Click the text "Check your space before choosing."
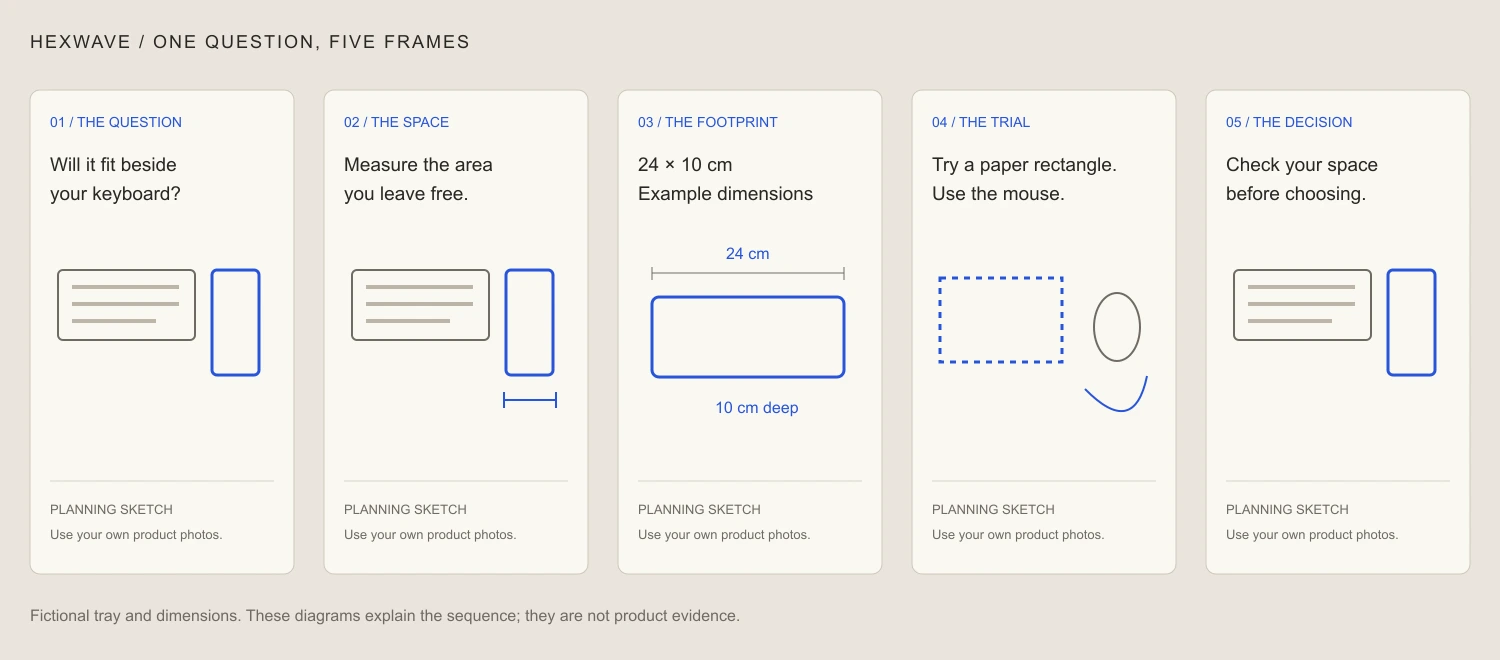 pos(1302,179)
